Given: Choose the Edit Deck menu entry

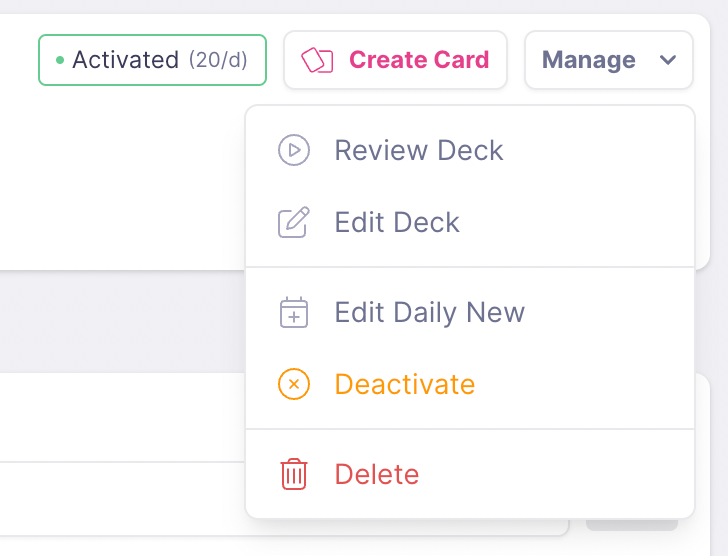Looking at the screenshot, I should (397, 222).
